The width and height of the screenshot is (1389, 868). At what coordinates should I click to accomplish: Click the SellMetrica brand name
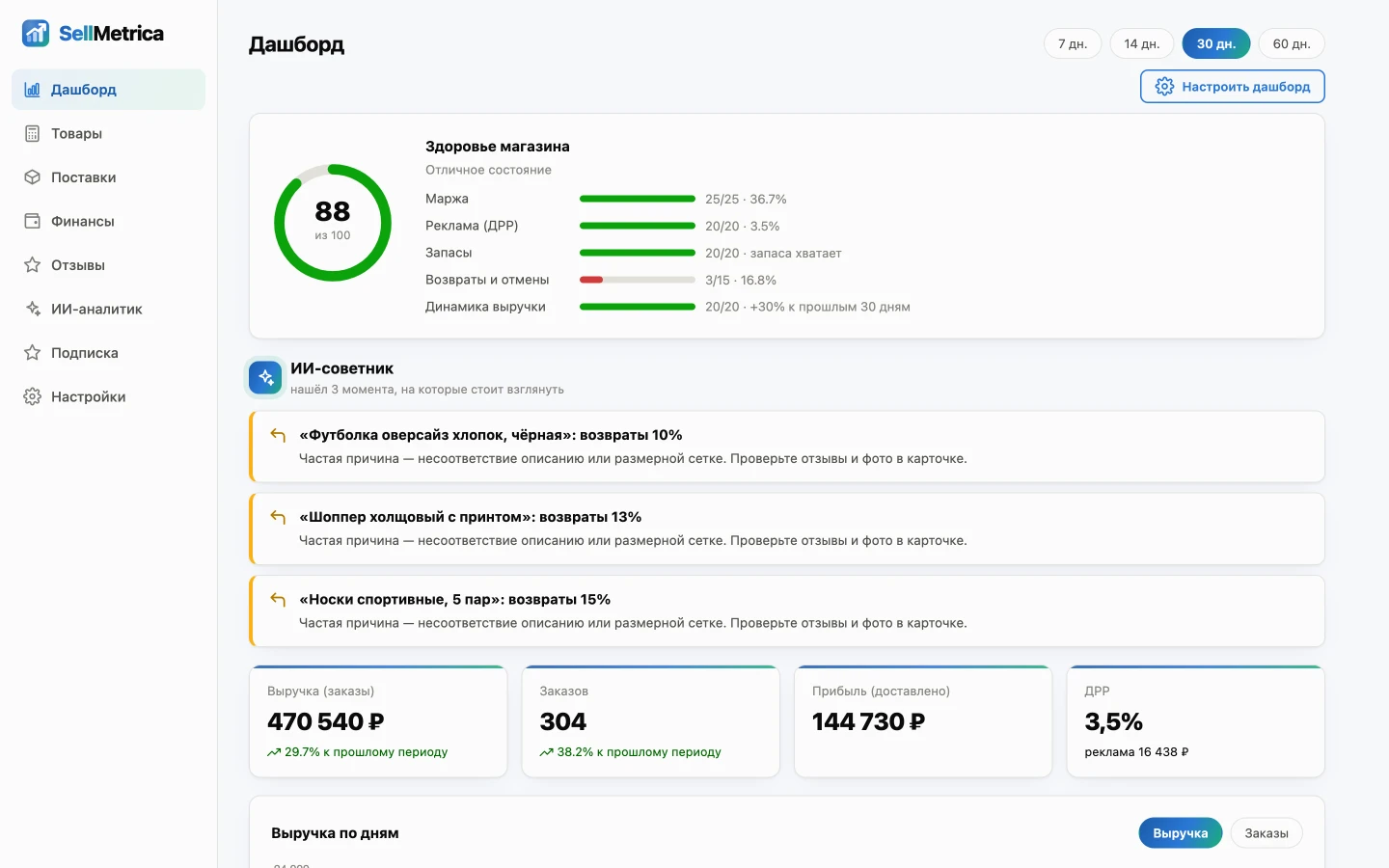click(x=111, y=33)
